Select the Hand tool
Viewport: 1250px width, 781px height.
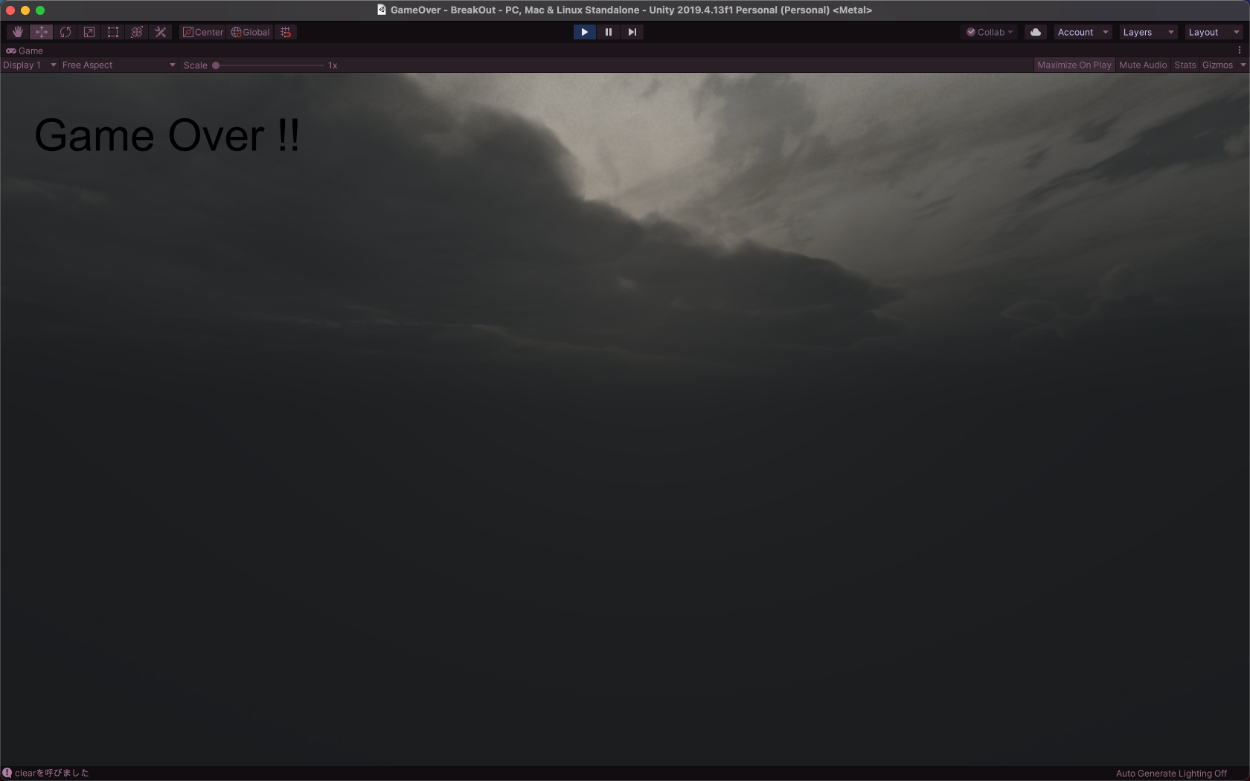coord(18,32)
